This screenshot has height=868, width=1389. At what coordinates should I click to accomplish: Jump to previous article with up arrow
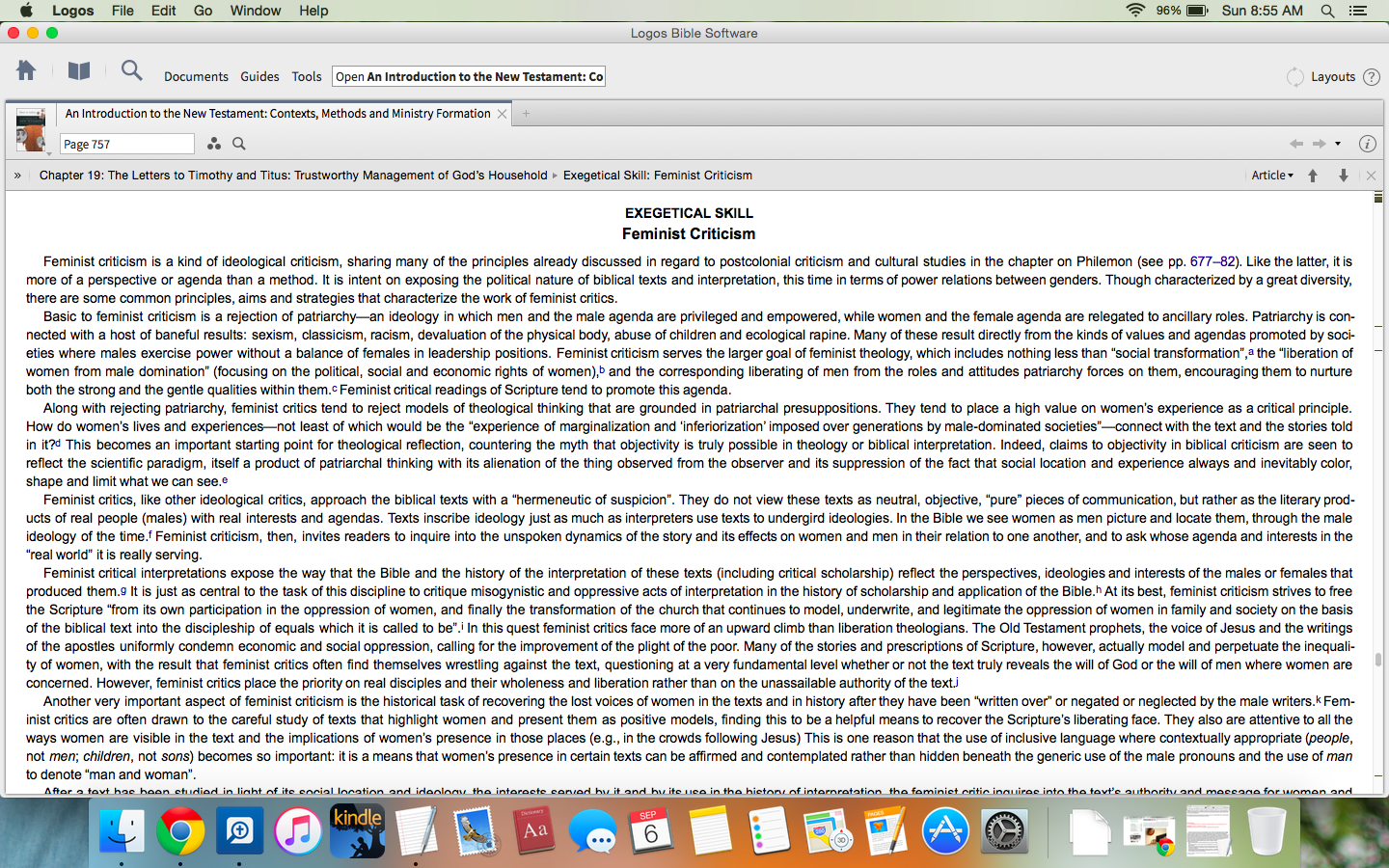[1313, 176]
